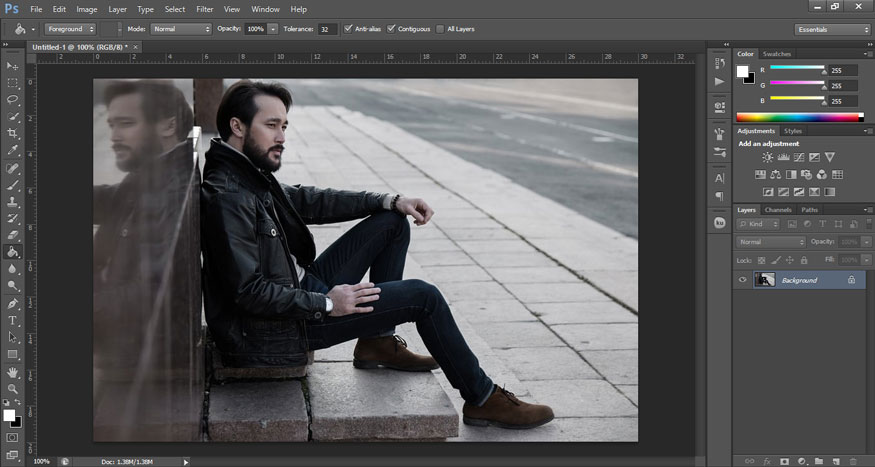The image size is (875, 467).
Task: Expand the Opacity 100% arrow in options bar
Action: (273, 29)
